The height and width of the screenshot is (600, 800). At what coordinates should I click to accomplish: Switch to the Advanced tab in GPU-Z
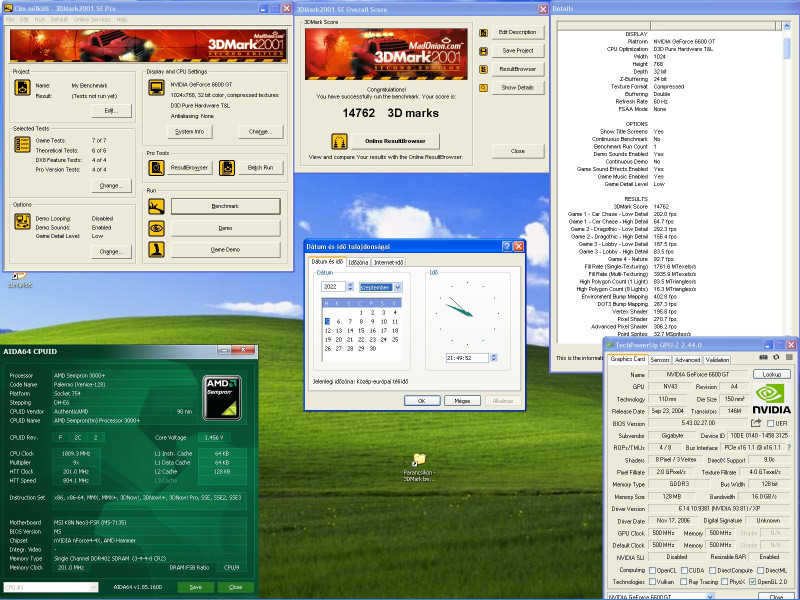[x=687, y=360]
